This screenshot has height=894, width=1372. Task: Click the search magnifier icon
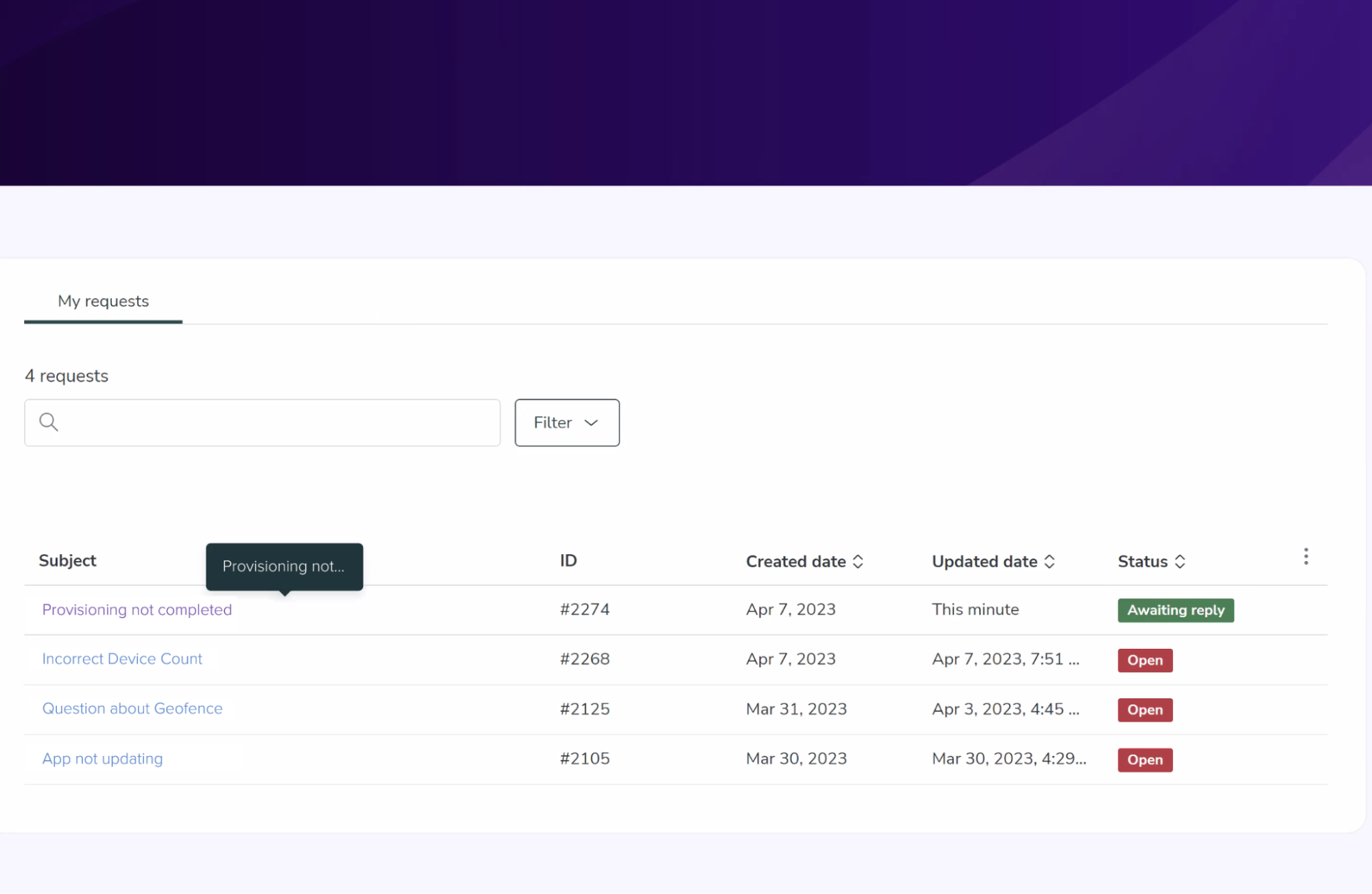48,422
